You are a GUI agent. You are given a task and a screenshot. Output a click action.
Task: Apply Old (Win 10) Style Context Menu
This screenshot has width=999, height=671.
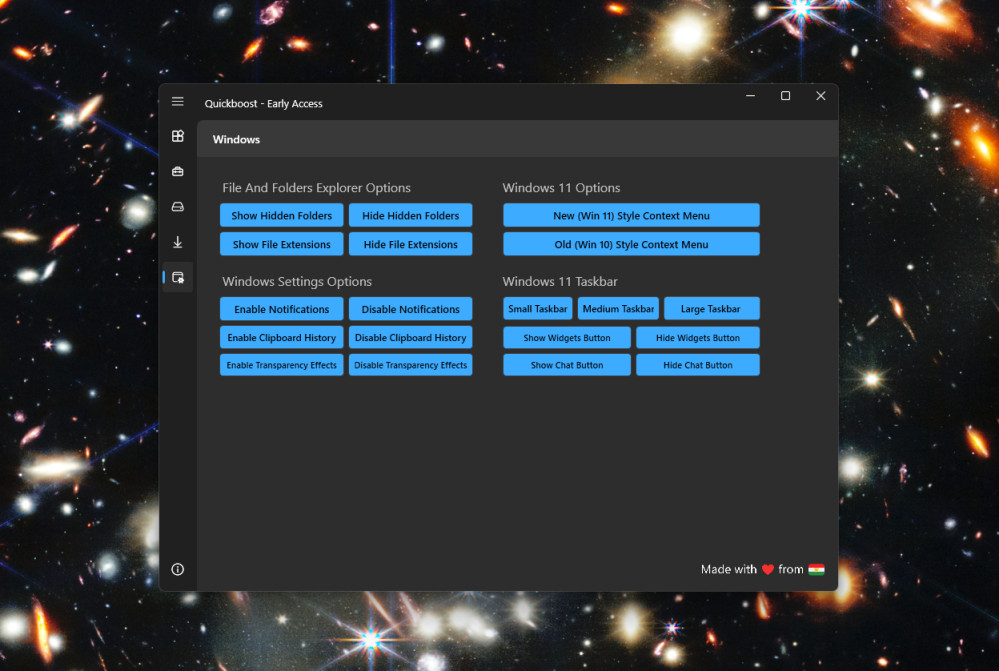pos(631,244)
